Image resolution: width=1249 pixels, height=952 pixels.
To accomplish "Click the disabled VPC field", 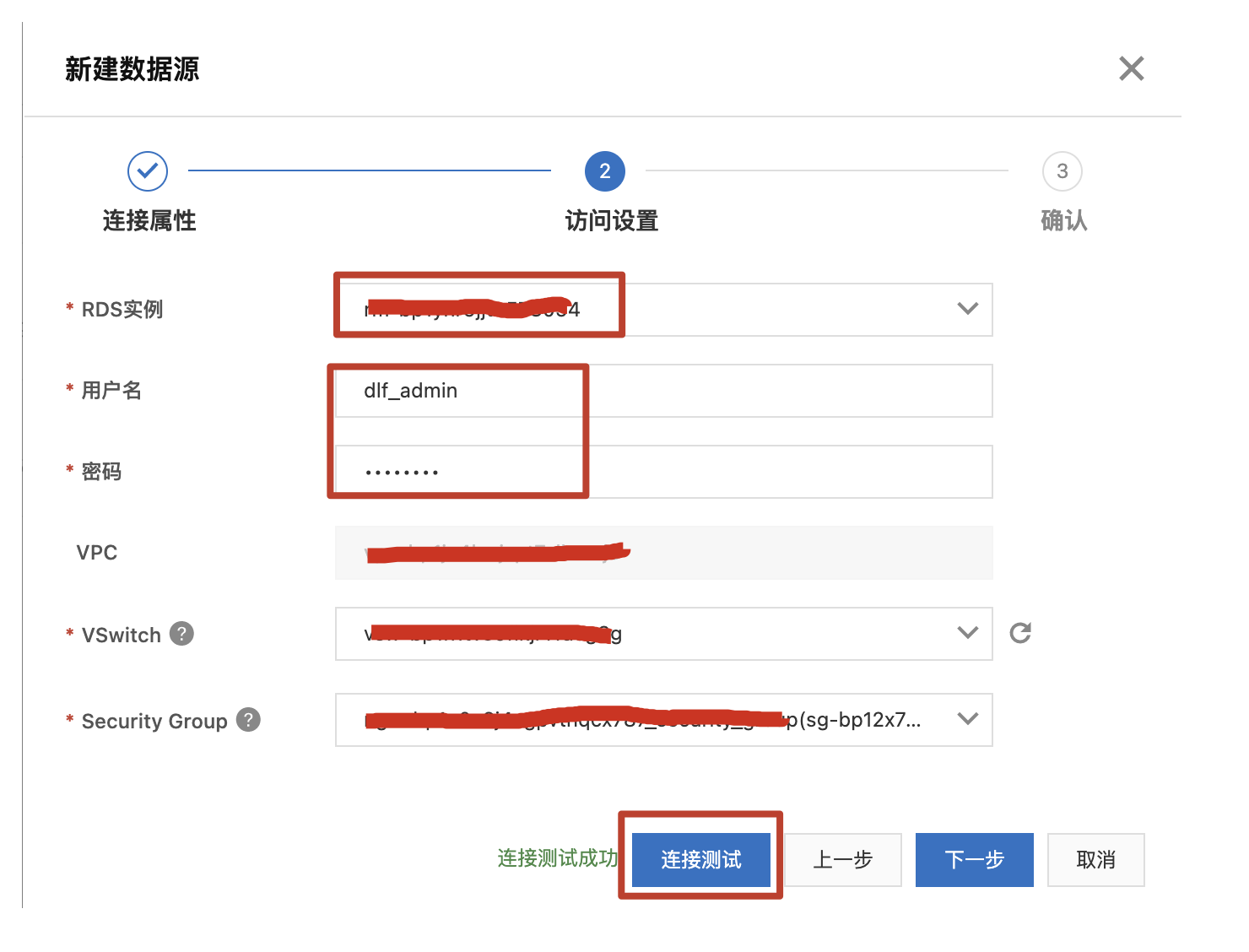I will [x=663, y=553].
